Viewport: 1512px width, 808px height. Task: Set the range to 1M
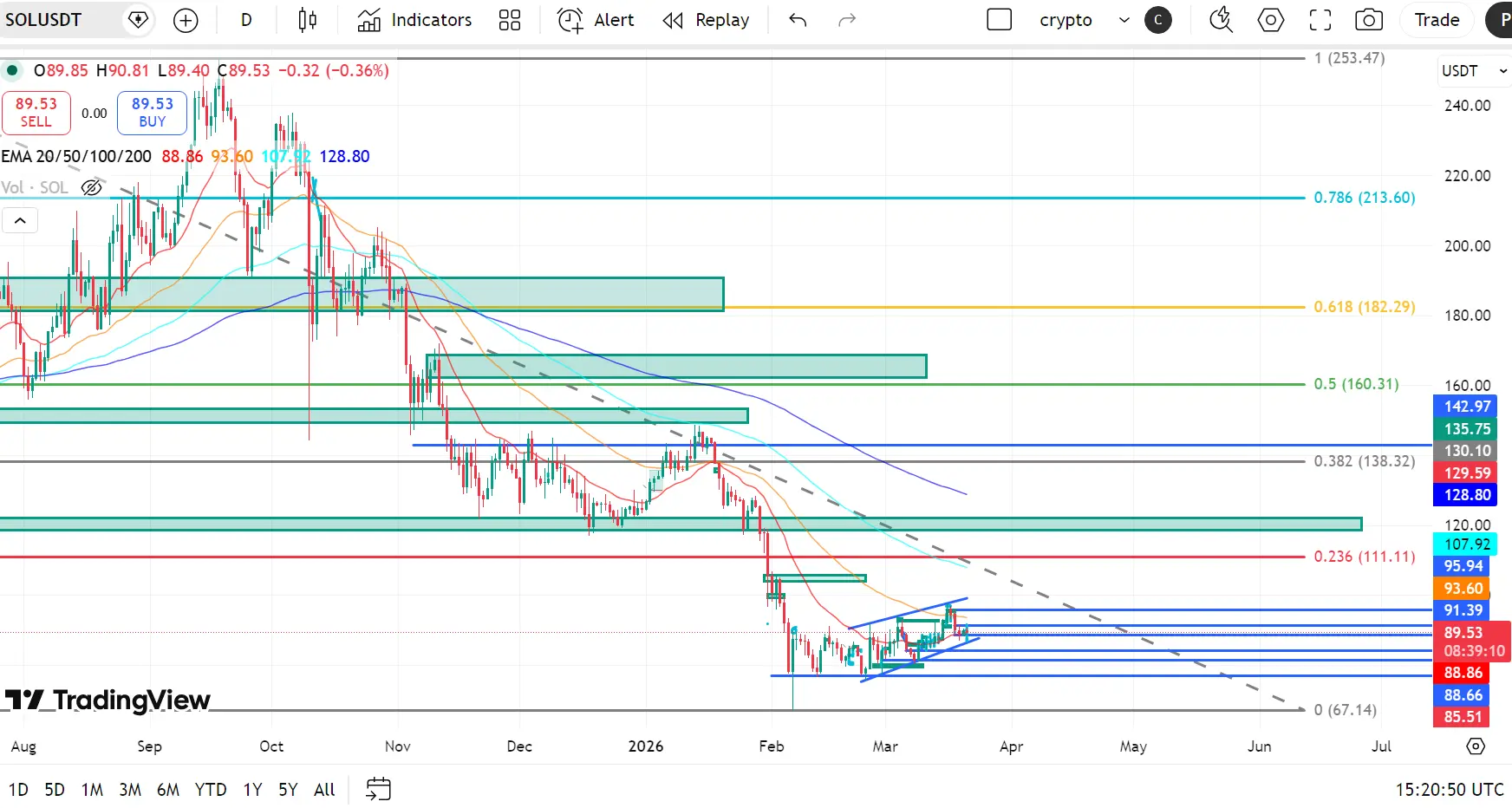tap(92, 790)
